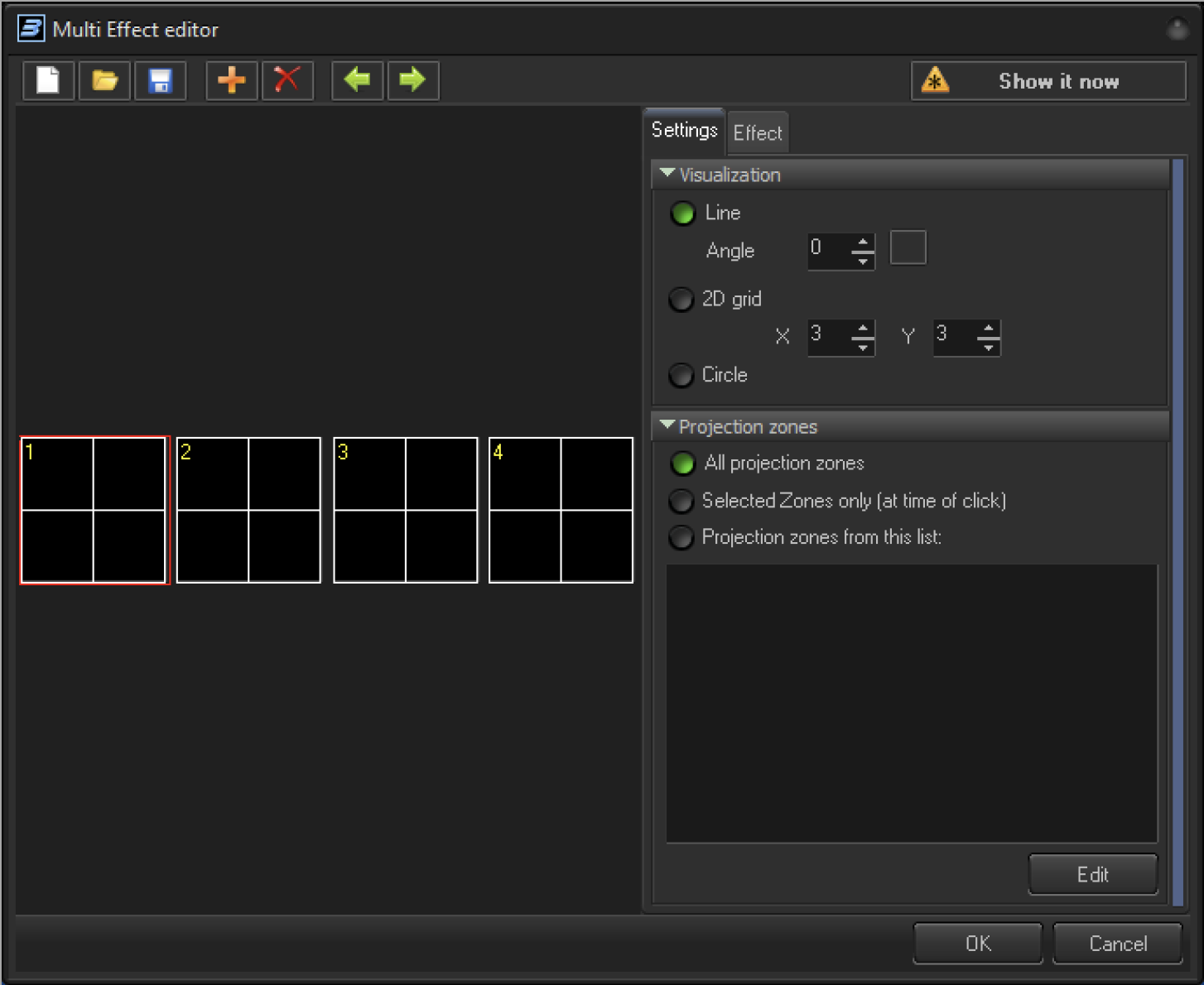
Task: Click the New file icon
Action: pyautogui.click(x=48, y=80)
